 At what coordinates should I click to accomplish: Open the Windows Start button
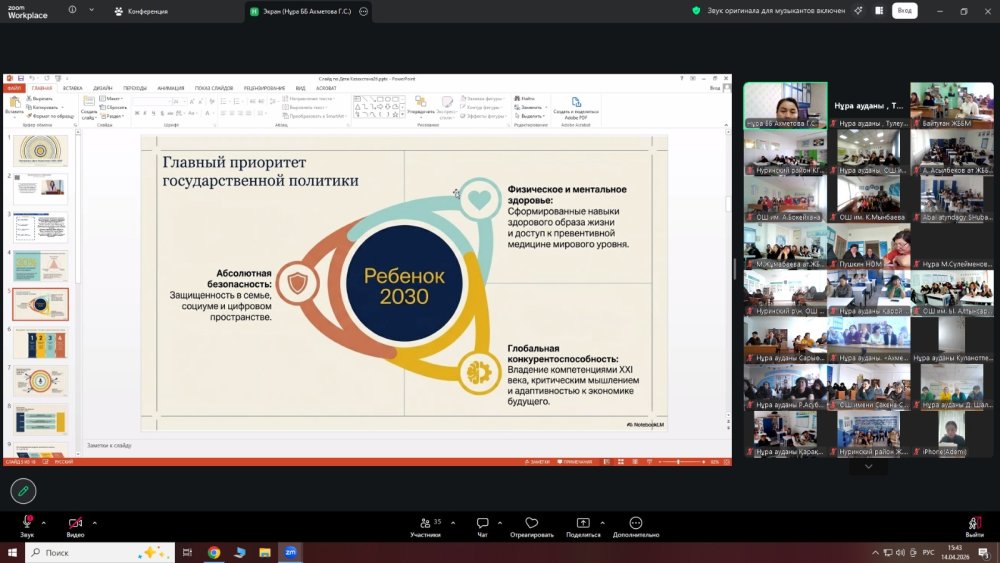(11, 552)
